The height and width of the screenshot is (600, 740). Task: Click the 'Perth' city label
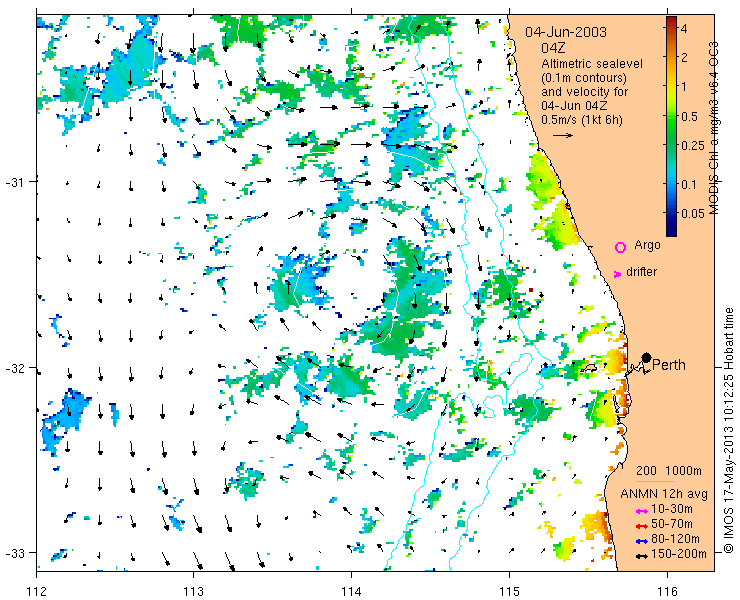point(669,365)
